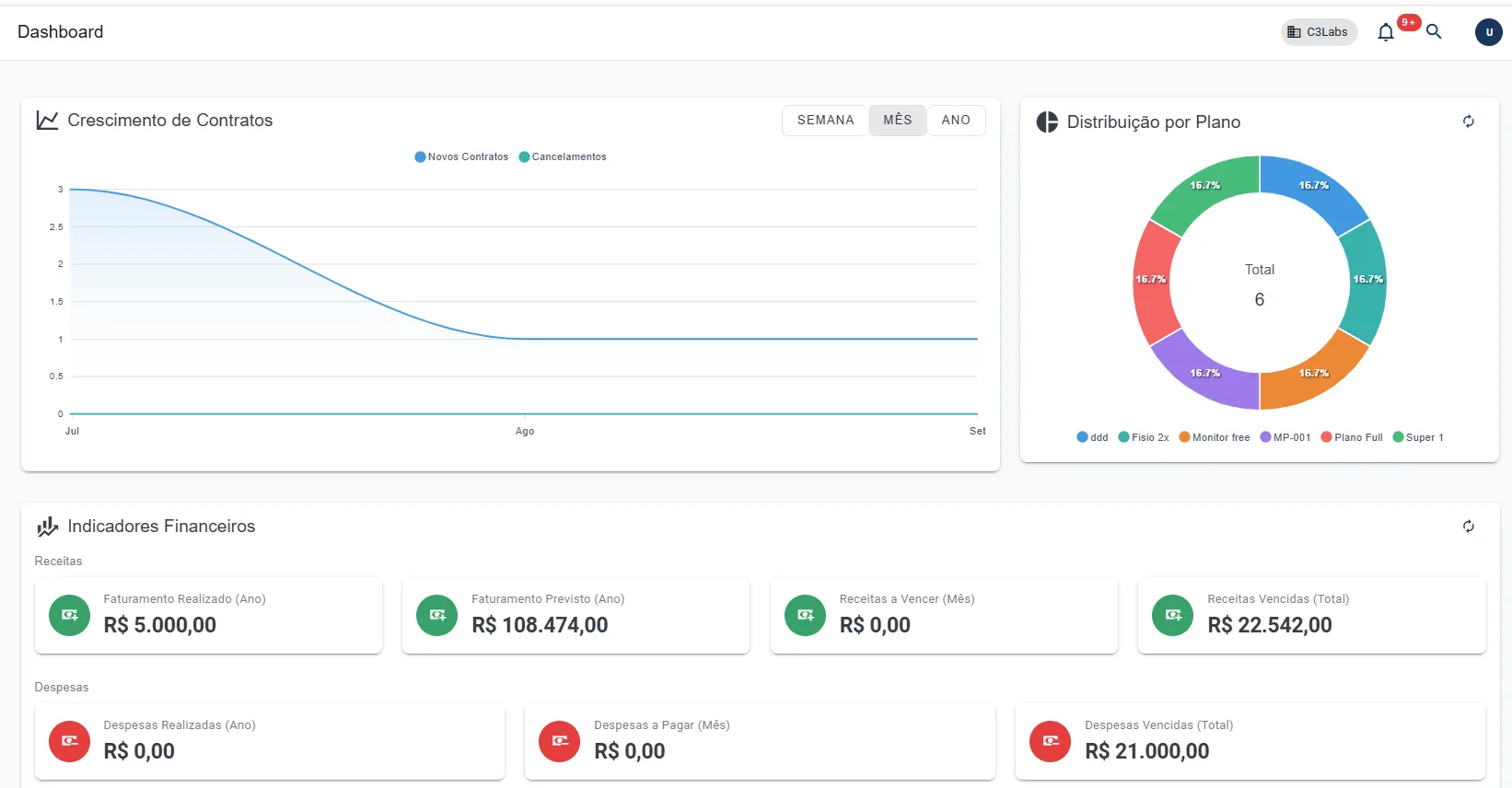This screenshot has width=1512, height=788.
Task: Toggle the MP-001 legend item
Action: point(1285,437)
